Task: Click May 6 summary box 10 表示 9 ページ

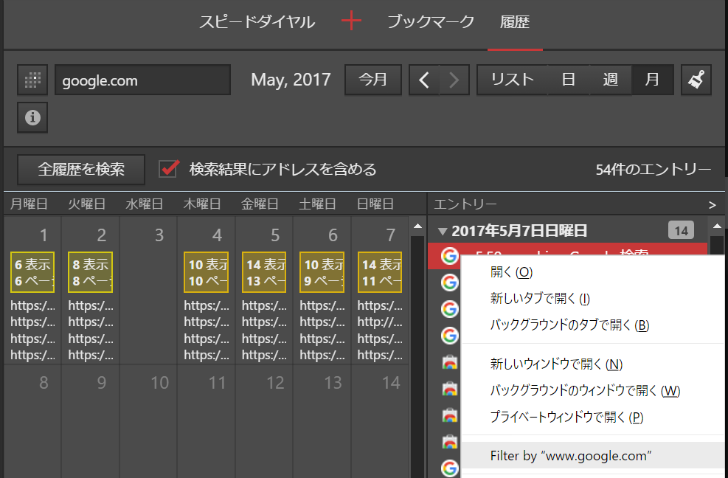Action: pyautogui.click(x=322, y=272)
